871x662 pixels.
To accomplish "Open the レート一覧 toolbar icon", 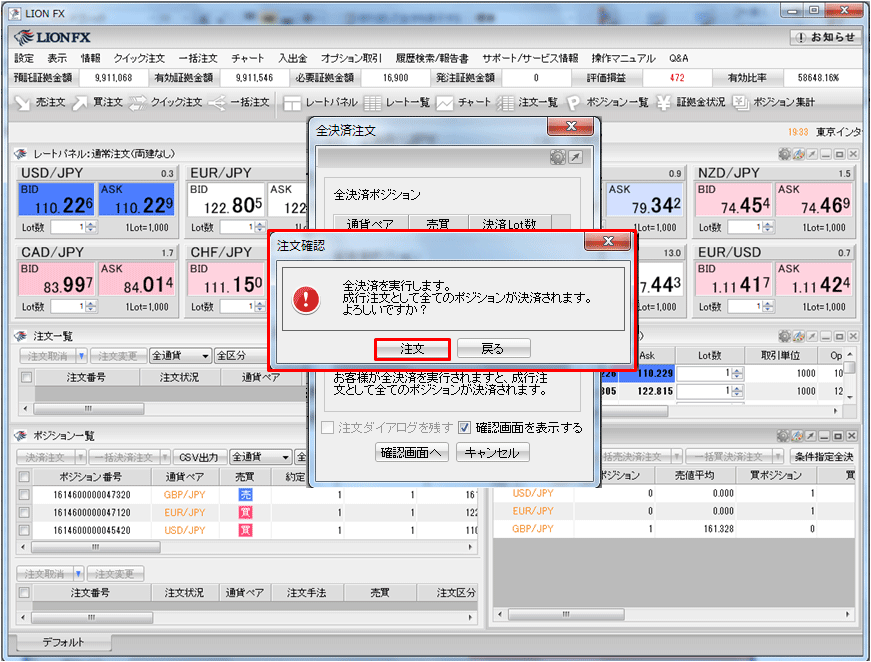I will pos(372,103).
